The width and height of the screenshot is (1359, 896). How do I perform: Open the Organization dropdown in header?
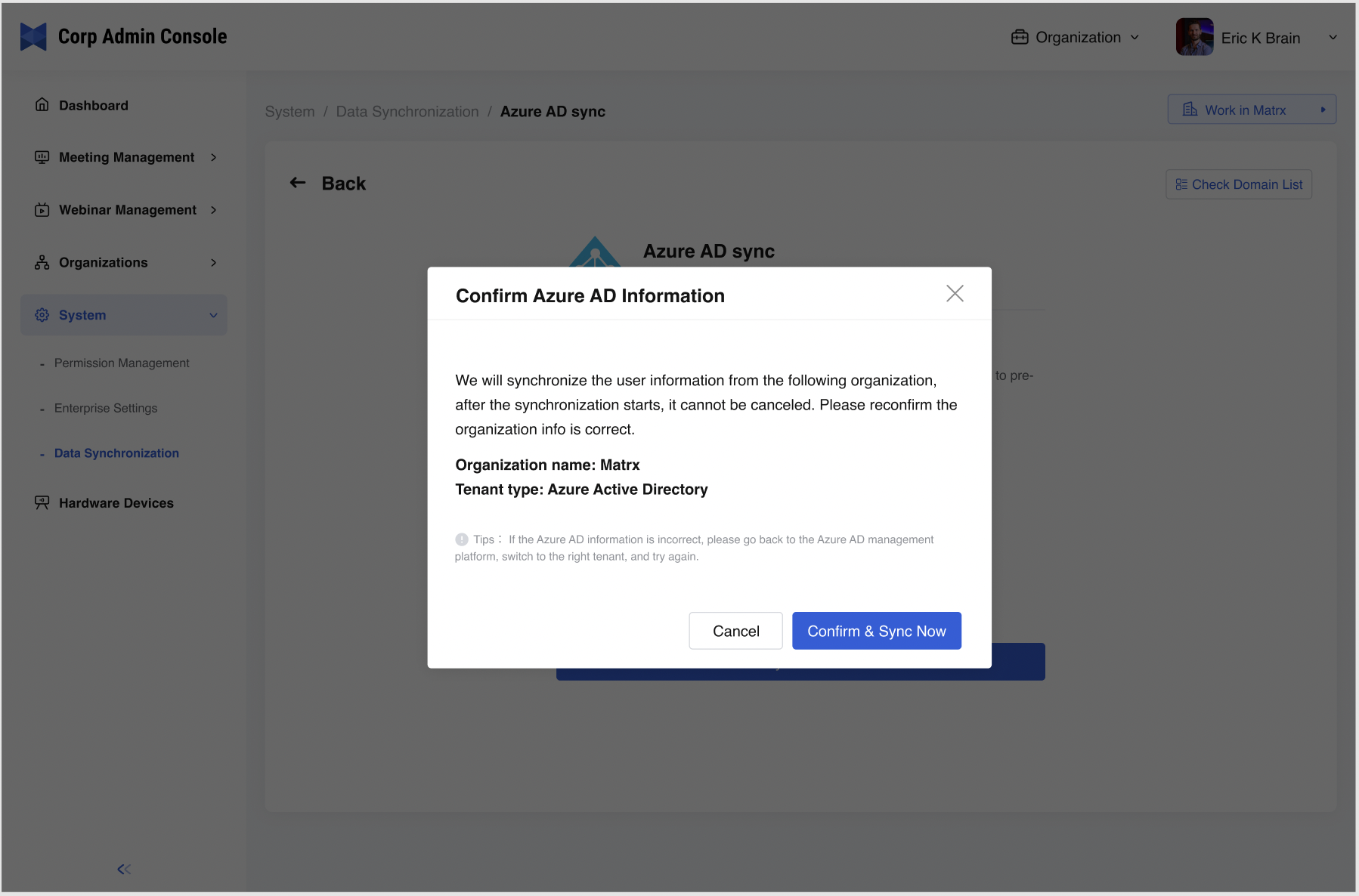[x=1076, y=38]
